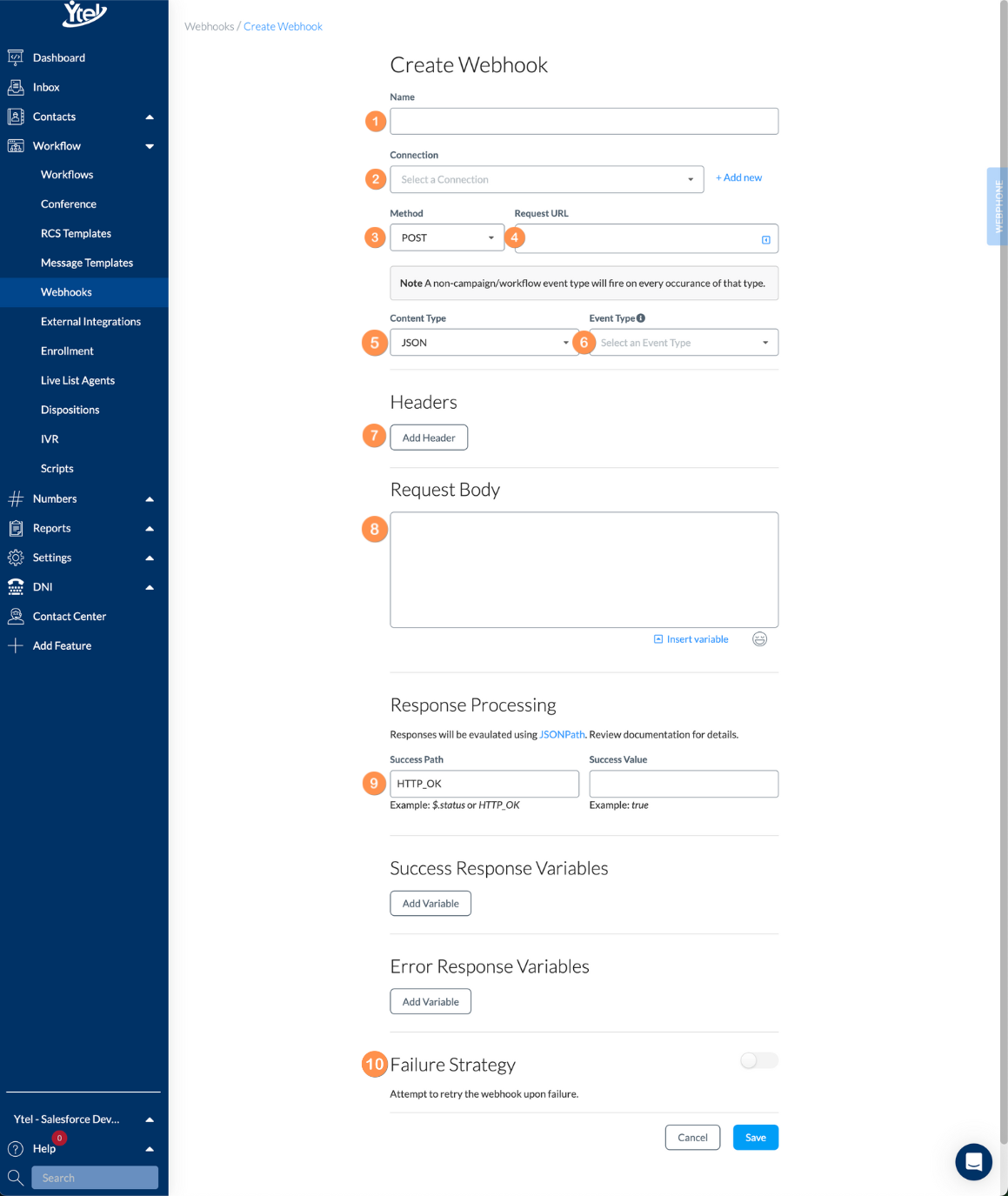Viewport: 1008px width, 1196px height.
Task: Open Dashboard via its sidebar icon
Action: [x=16, y=57]
